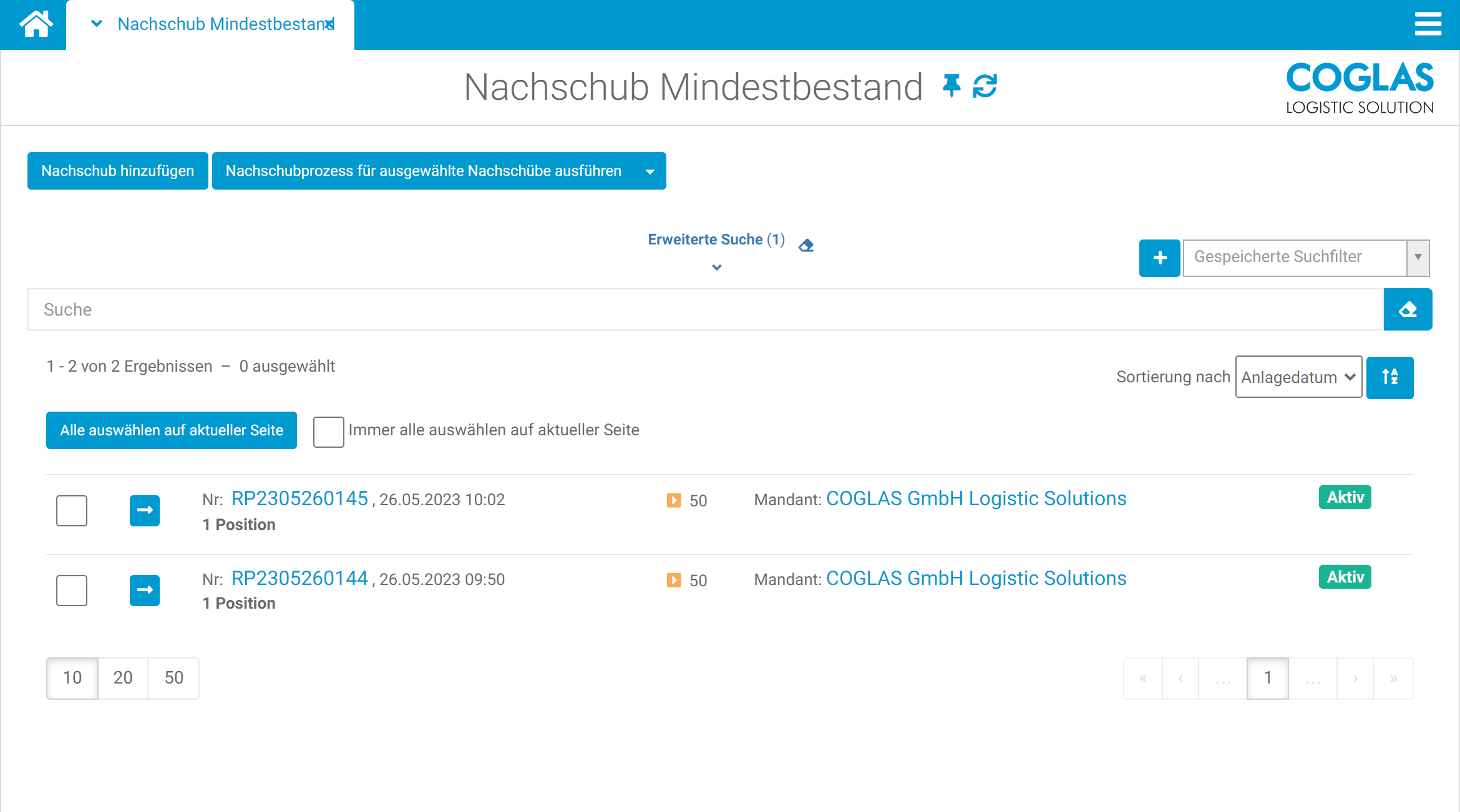Click the Nachschub hinzufügen button
The image size is (1460, 812).
pyautogui.click(x=117, y=171)
